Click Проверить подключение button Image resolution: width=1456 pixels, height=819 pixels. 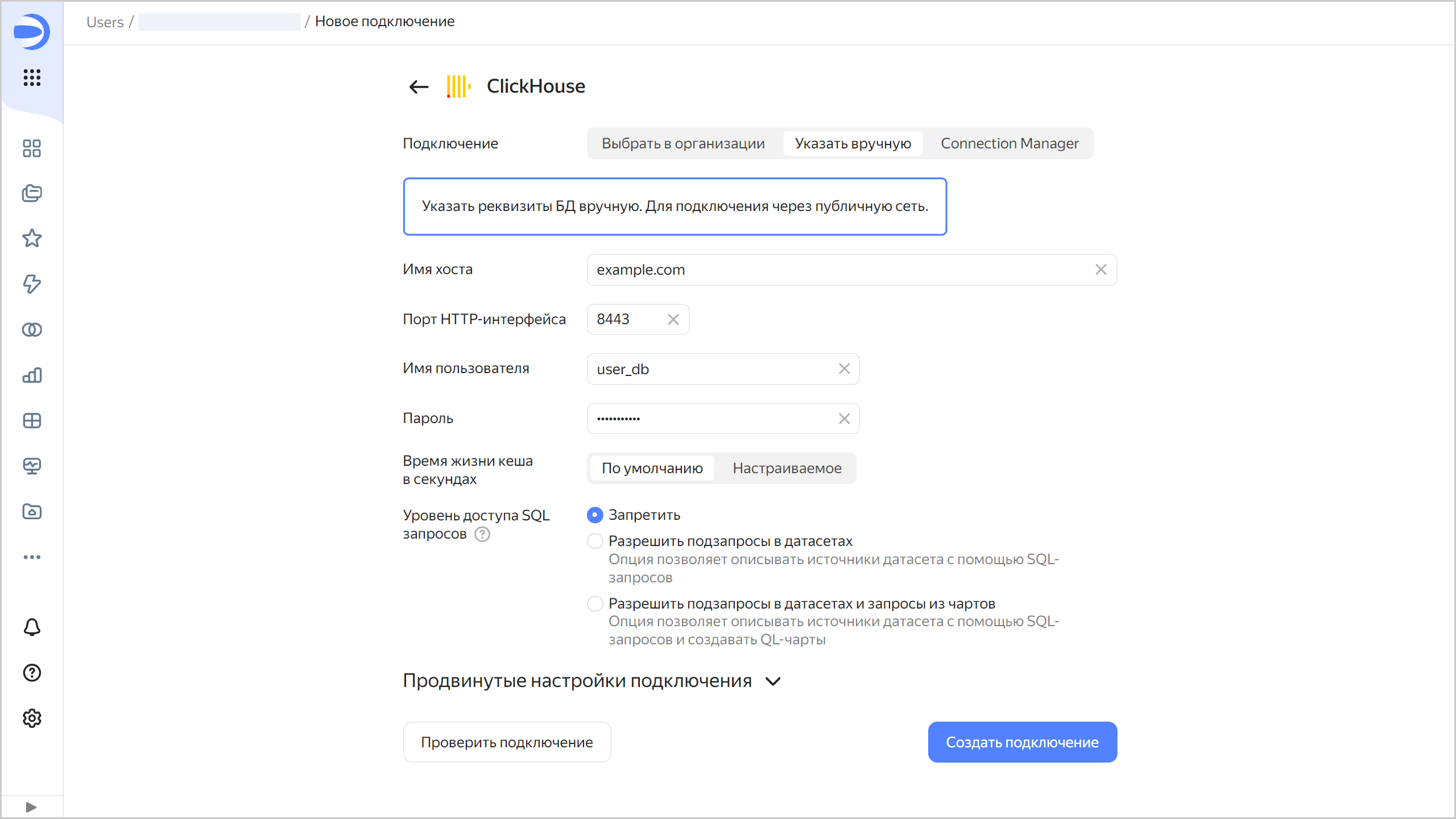point(507,742)
